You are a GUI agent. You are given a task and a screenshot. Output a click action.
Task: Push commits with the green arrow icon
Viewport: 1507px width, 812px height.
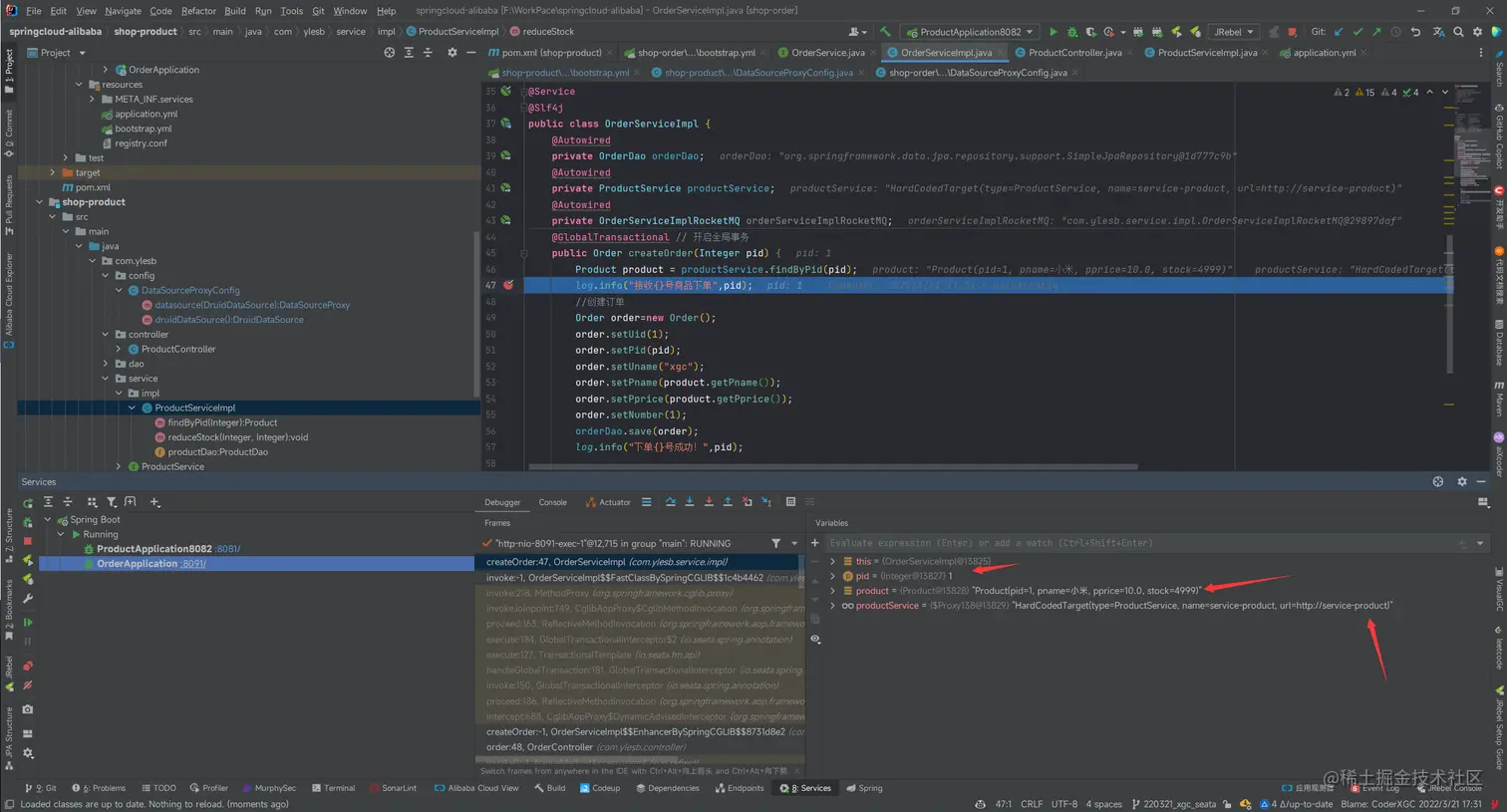(1376, 32)
